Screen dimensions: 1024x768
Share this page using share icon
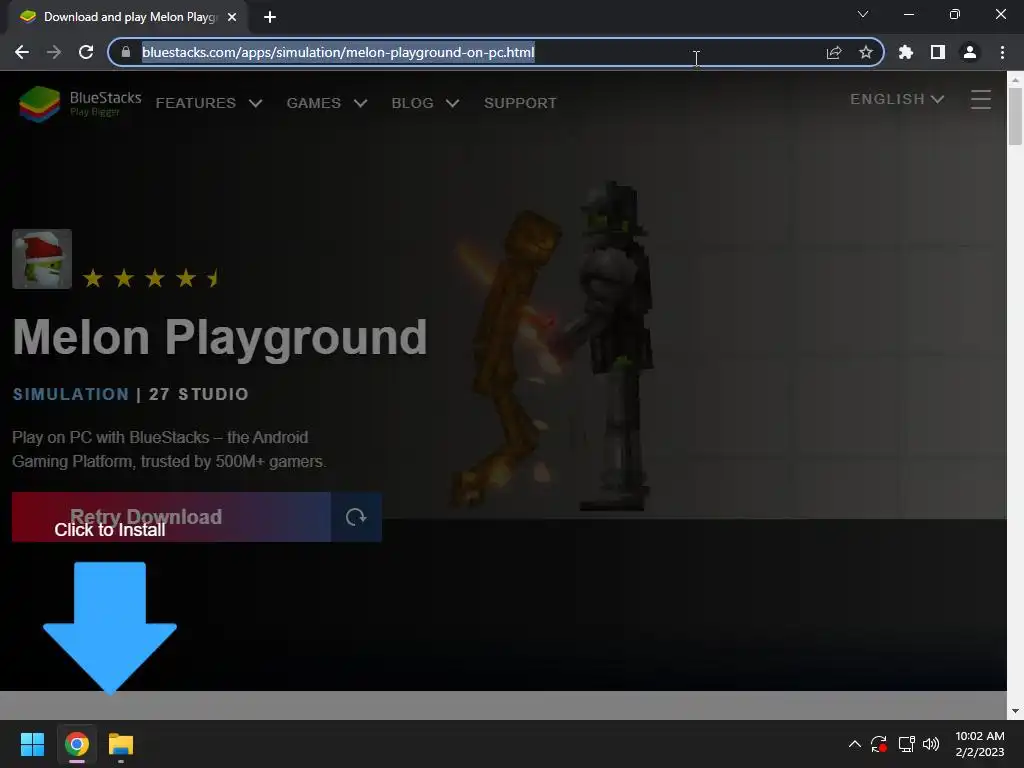pos(834,52)
